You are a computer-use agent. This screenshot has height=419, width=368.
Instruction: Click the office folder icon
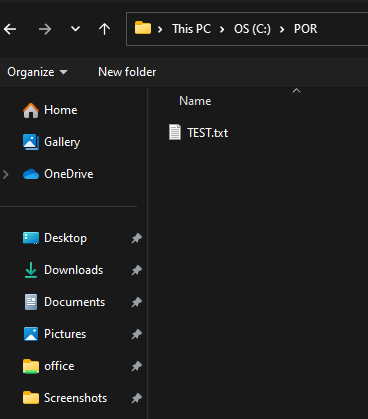click(31, 366)
